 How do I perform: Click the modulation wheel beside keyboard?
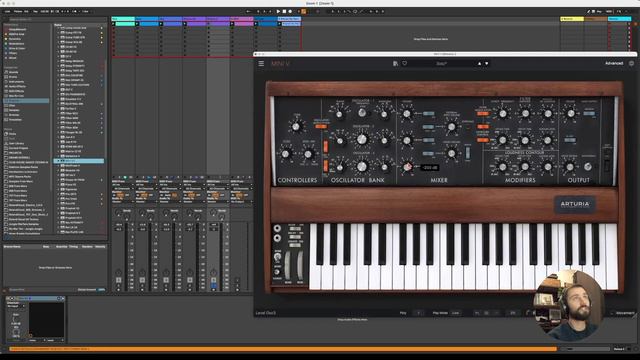pyautogui.click(x=300, y=265)
